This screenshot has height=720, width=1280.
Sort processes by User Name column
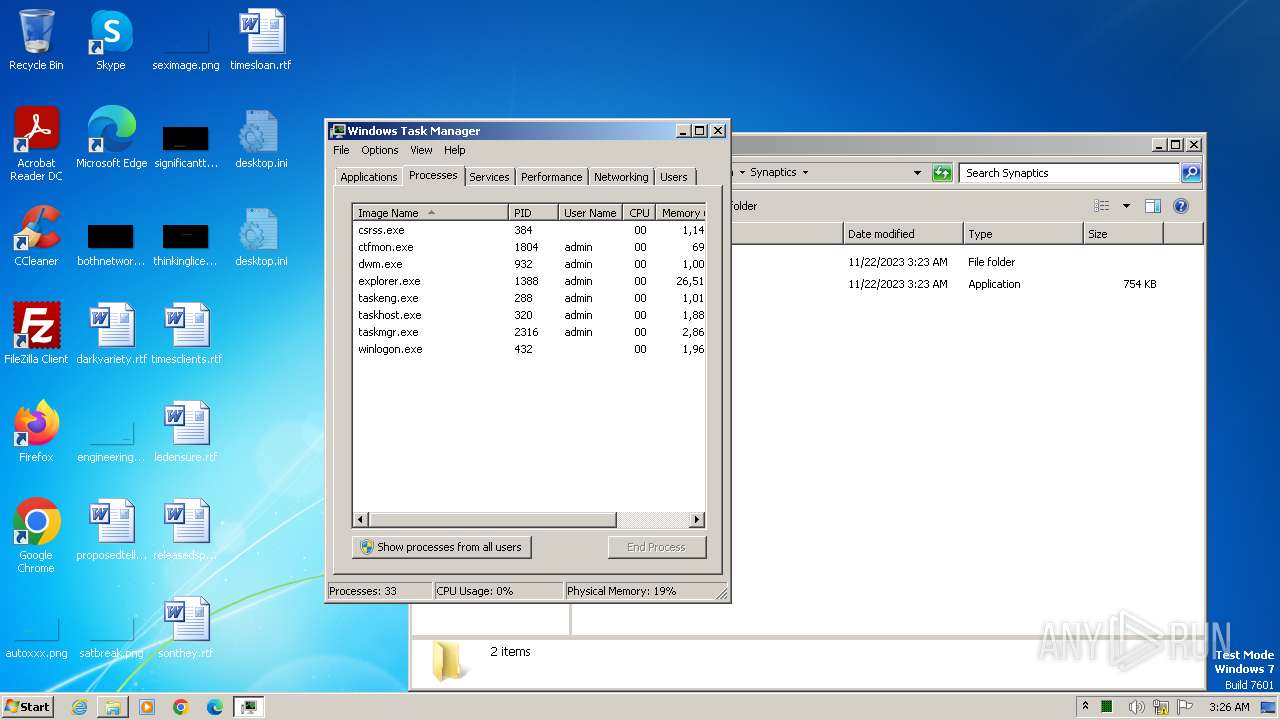tap(590, 213)
